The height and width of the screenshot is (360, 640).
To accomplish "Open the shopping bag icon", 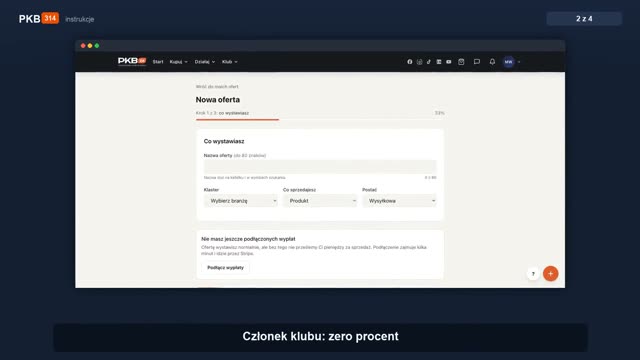I will pos(461,62).
